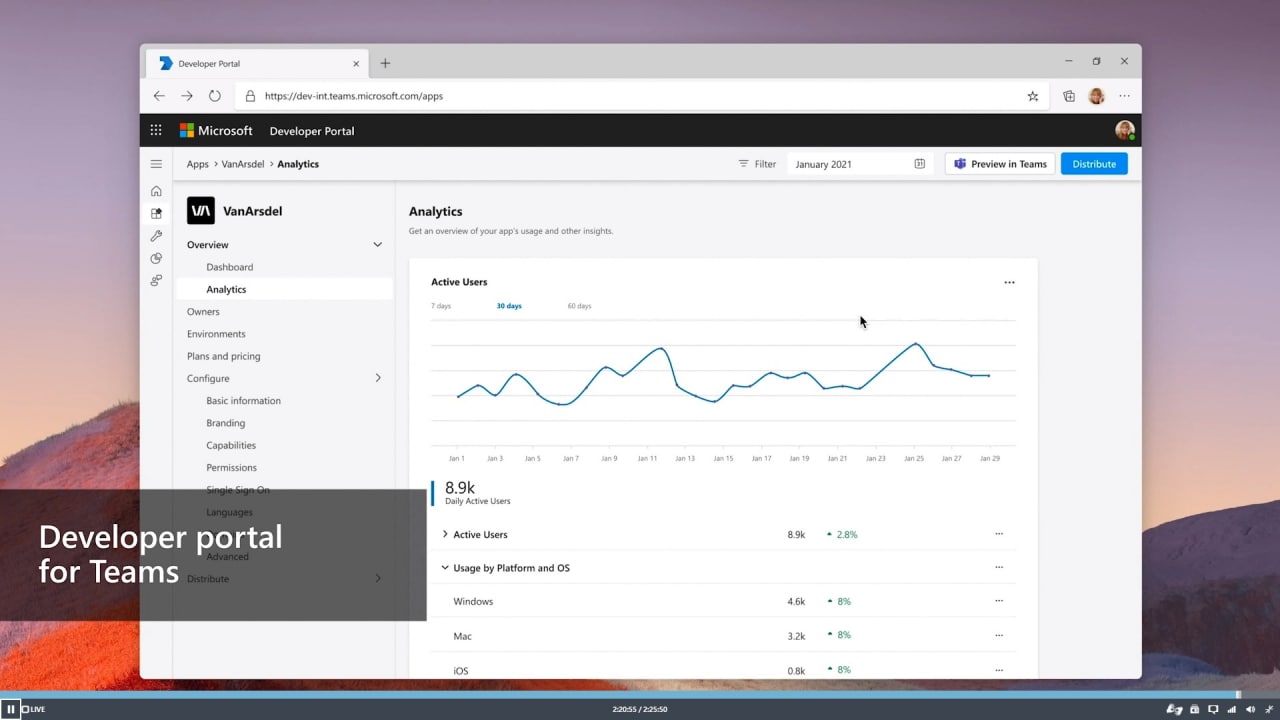
Task: Open the player calendar icon
Action: (1194, 709)
